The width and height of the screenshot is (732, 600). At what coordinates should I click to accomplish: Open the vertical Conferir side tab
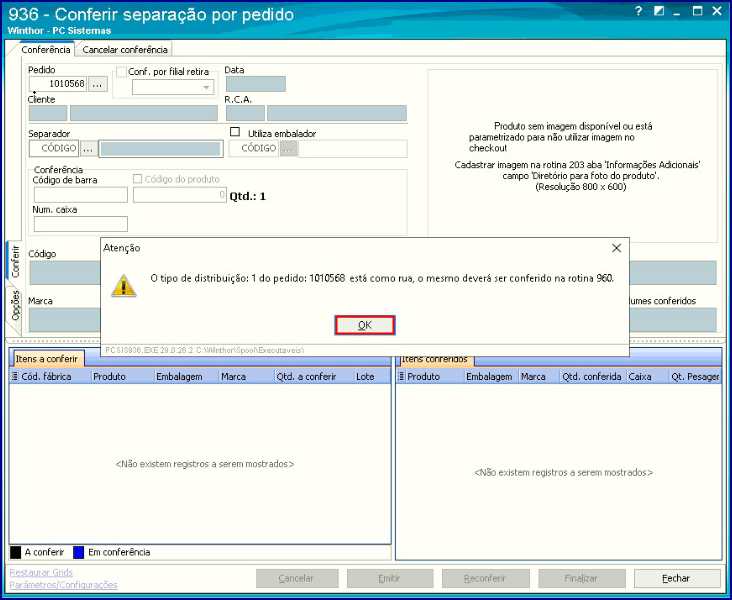(x=15, y=262)
